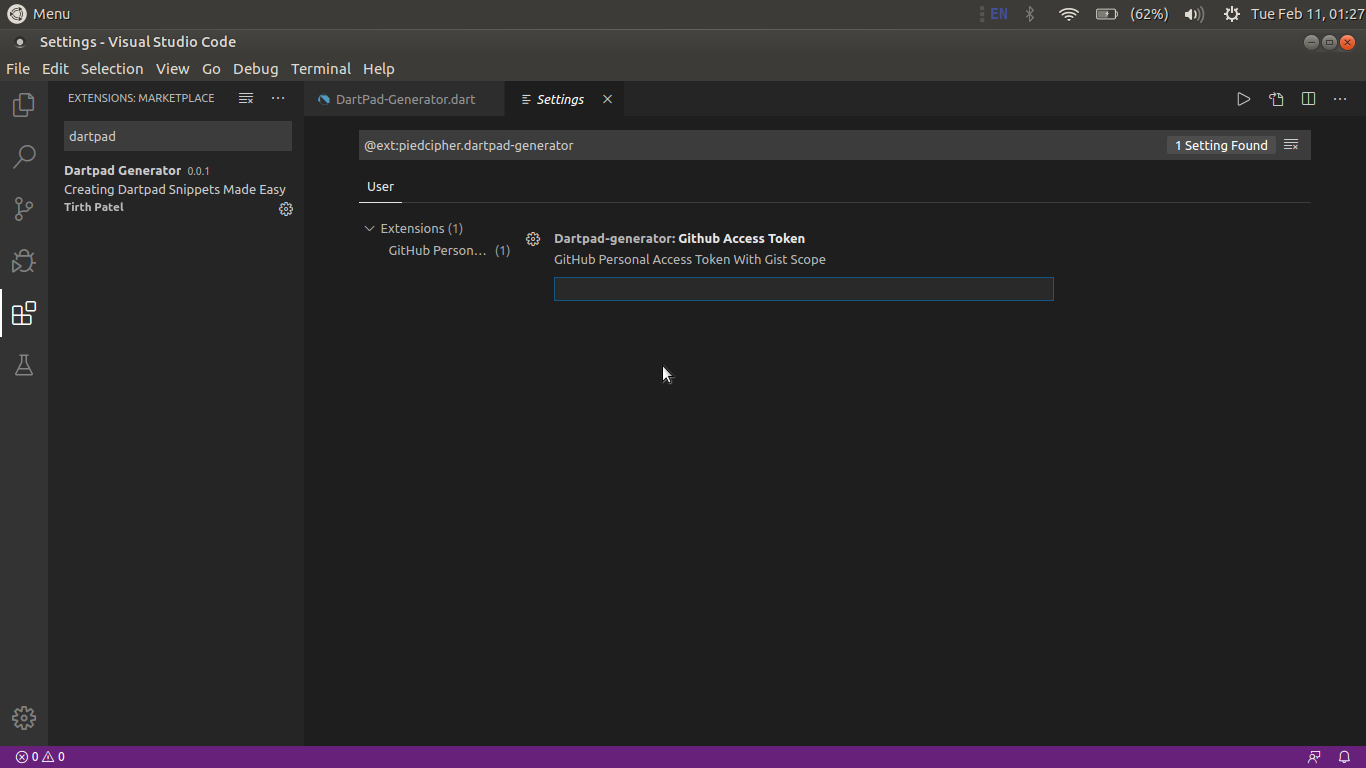The height and width of the screenshot is (768, 1366).
Task: Click the Dartpad Generator manage gear
Action: click(x=286, y=209)
